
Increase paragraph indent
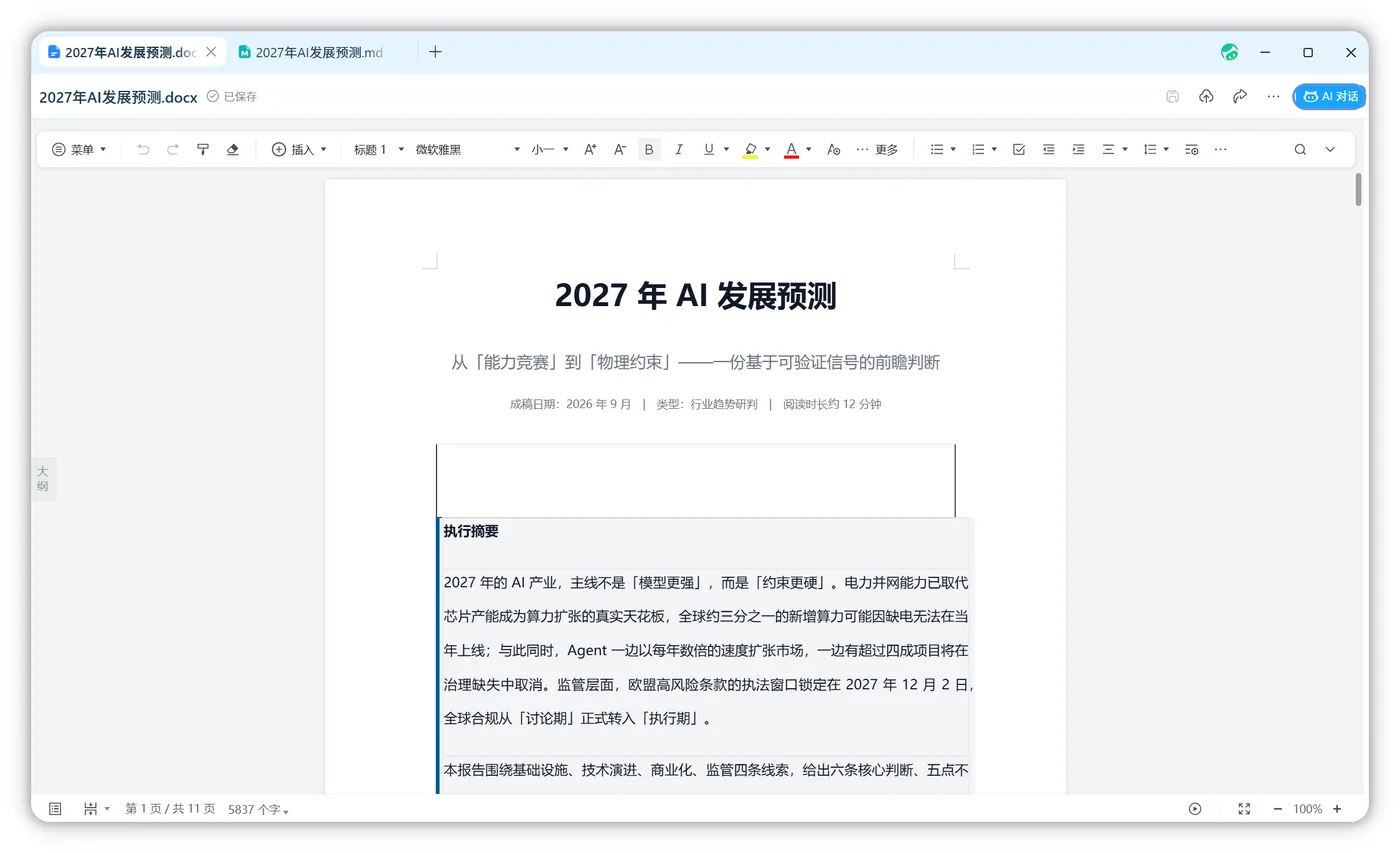click(1079, 149)
